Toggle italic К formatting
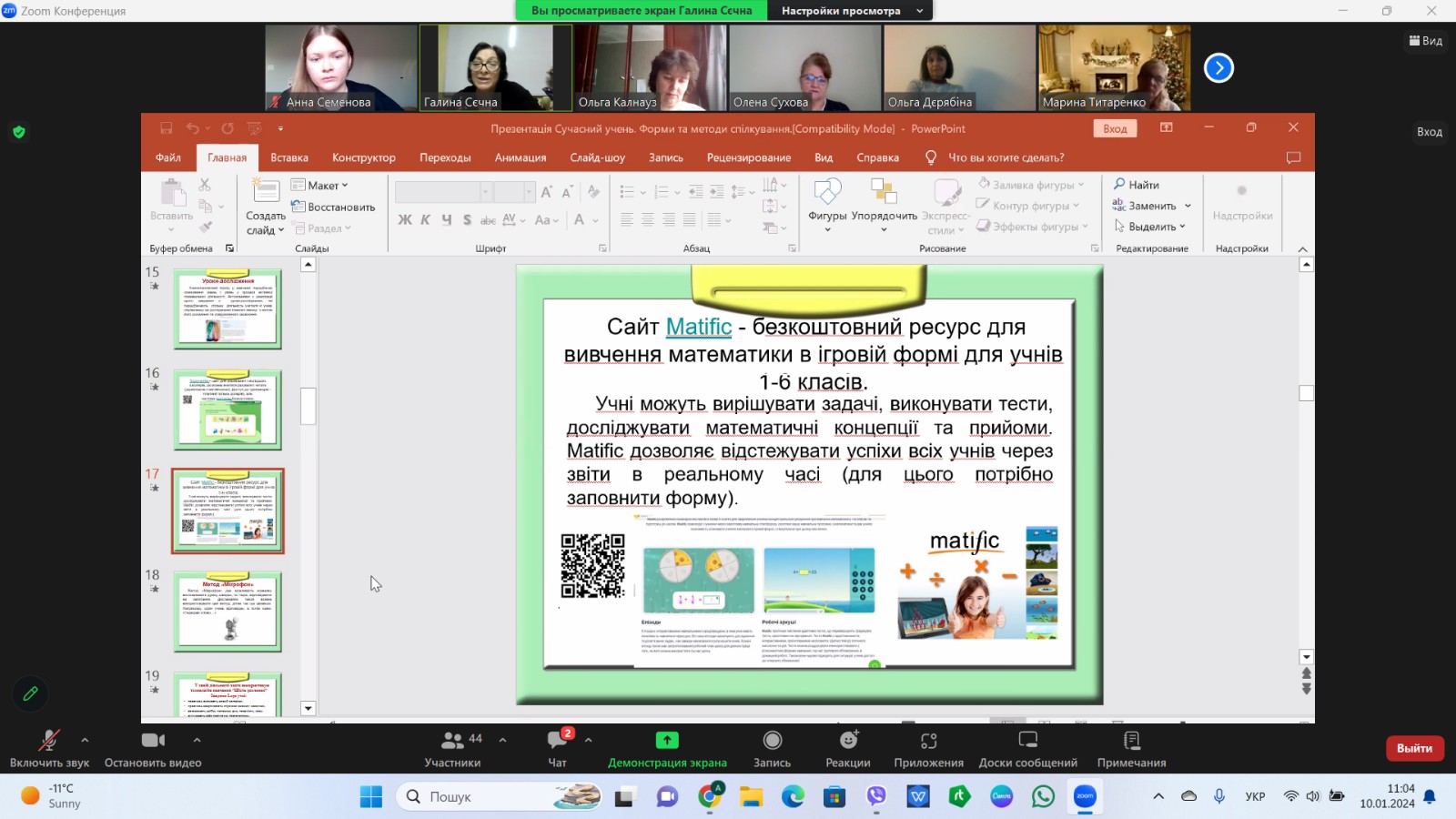The width and height of the screenshot is (1456, 819). tap(425, 219)
